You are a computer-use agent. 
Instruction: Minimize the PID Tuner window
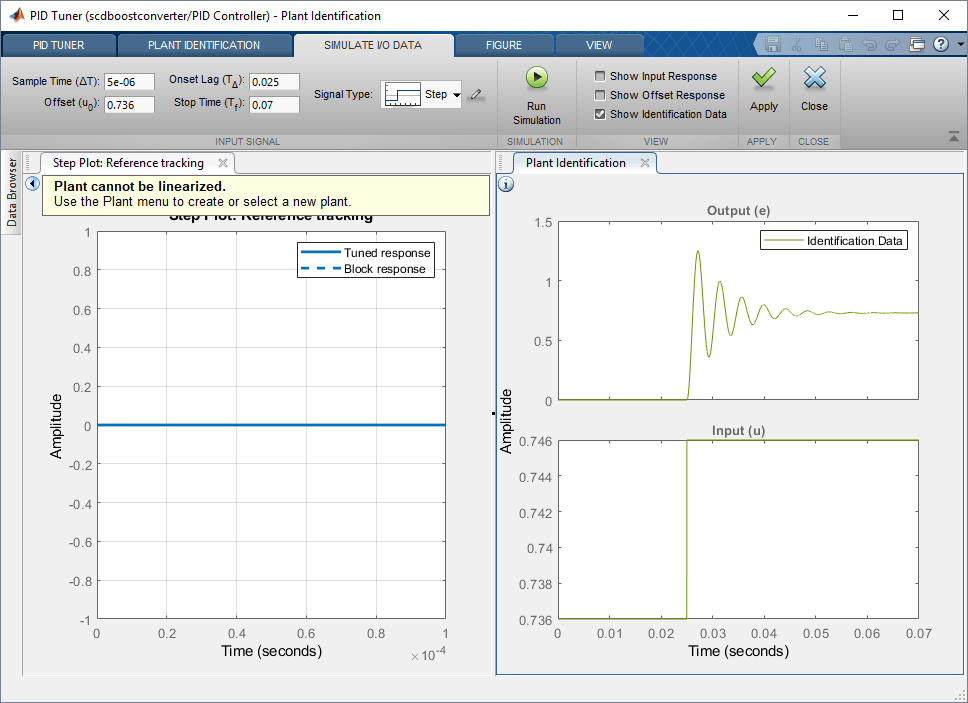click(853, 15)
